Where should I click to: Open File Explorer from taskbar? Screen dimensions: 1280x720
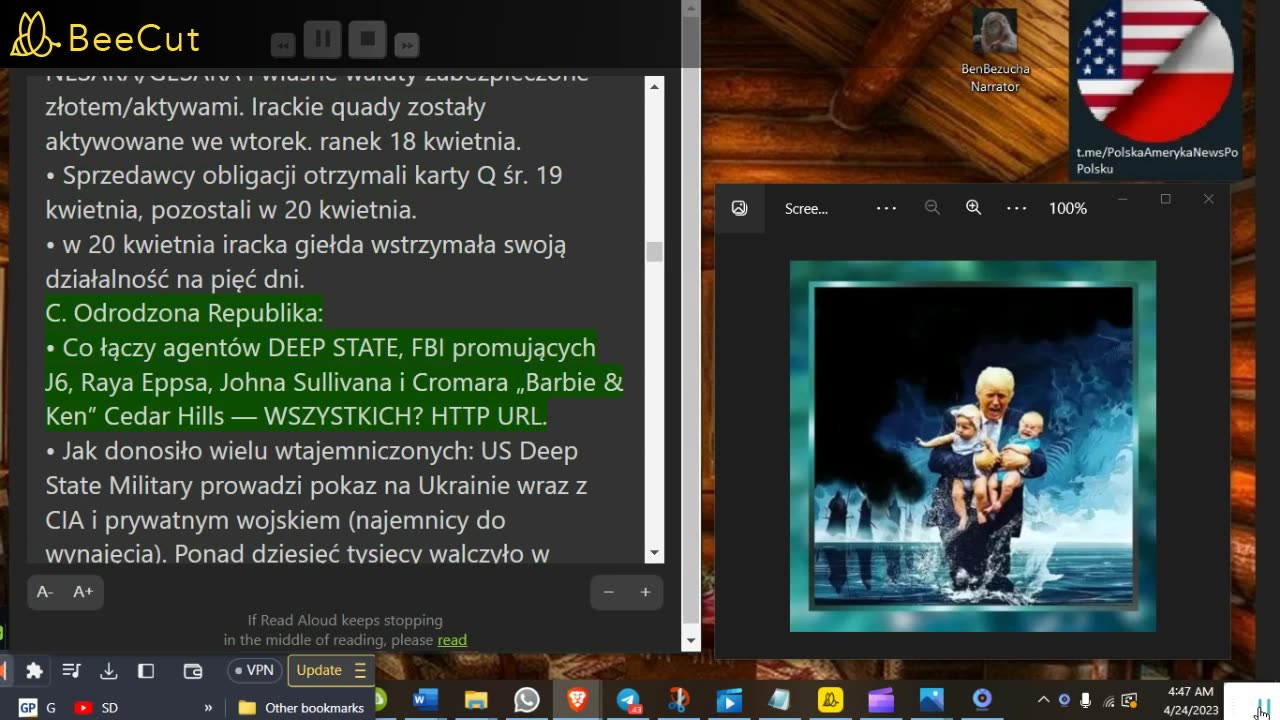coord(476,700)
